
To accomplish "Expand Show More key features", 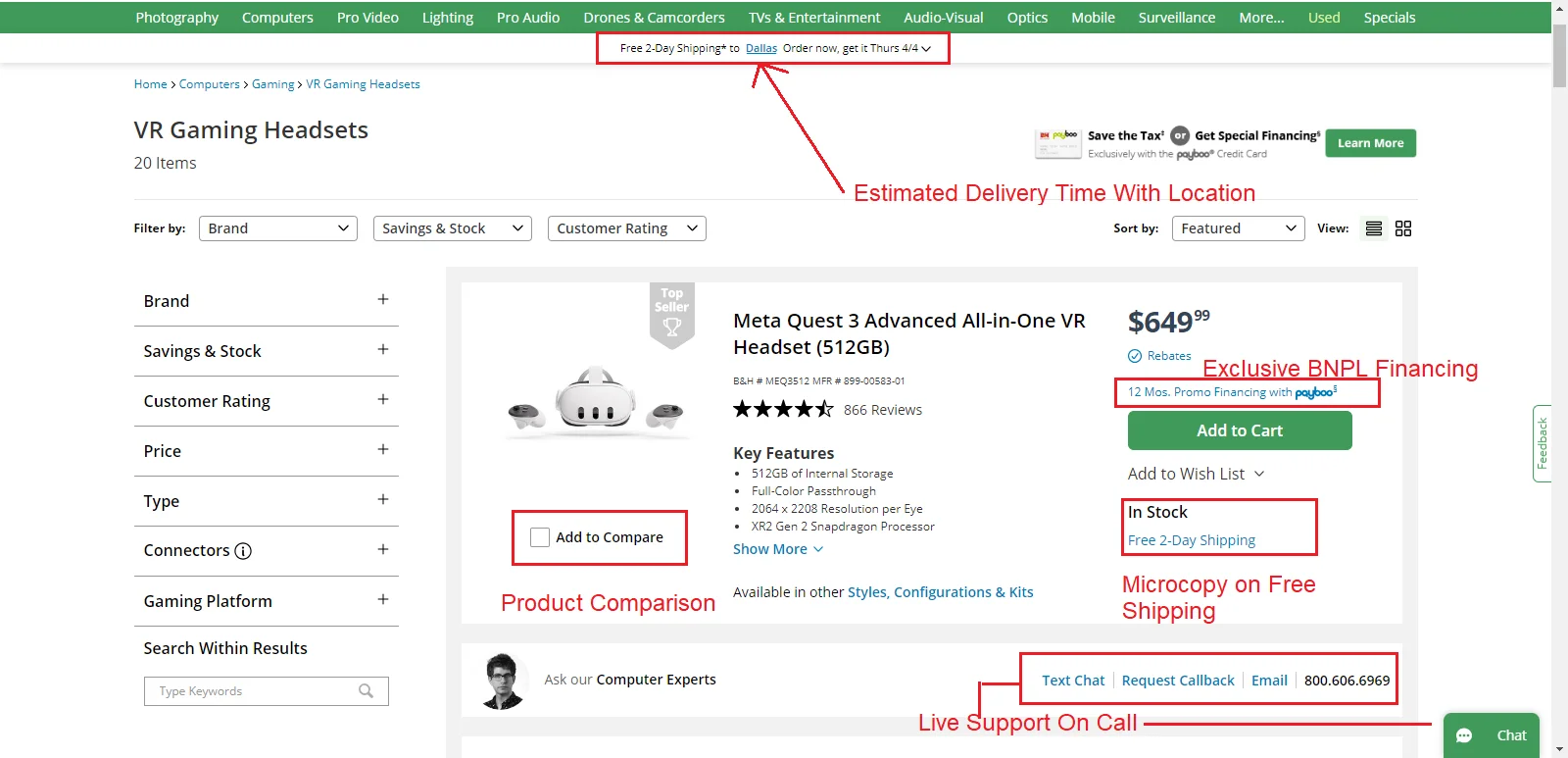I will click(x=778, y=549).
